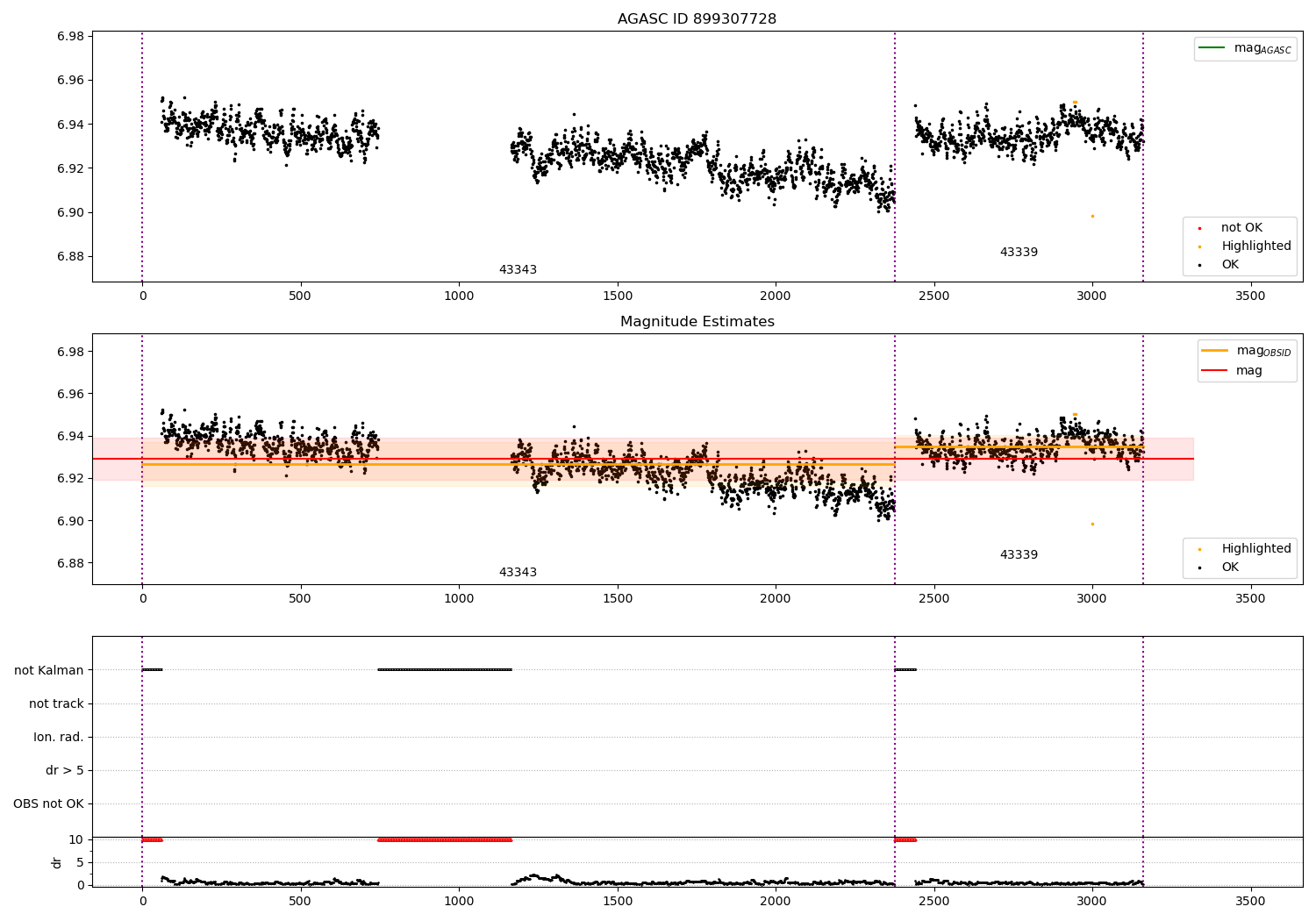
Task: Select the green mag AGASC legend entry
Action: coord(1245,48)
